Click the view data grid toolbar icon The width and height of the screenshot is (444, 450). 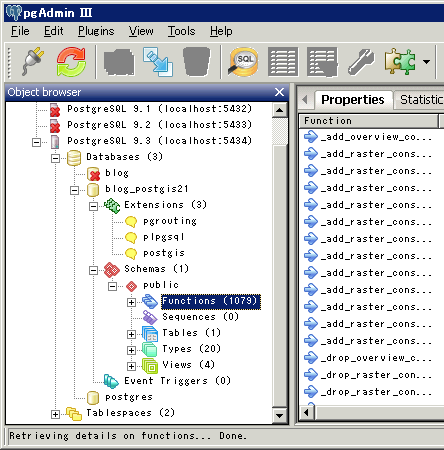(x=283, y=62)
